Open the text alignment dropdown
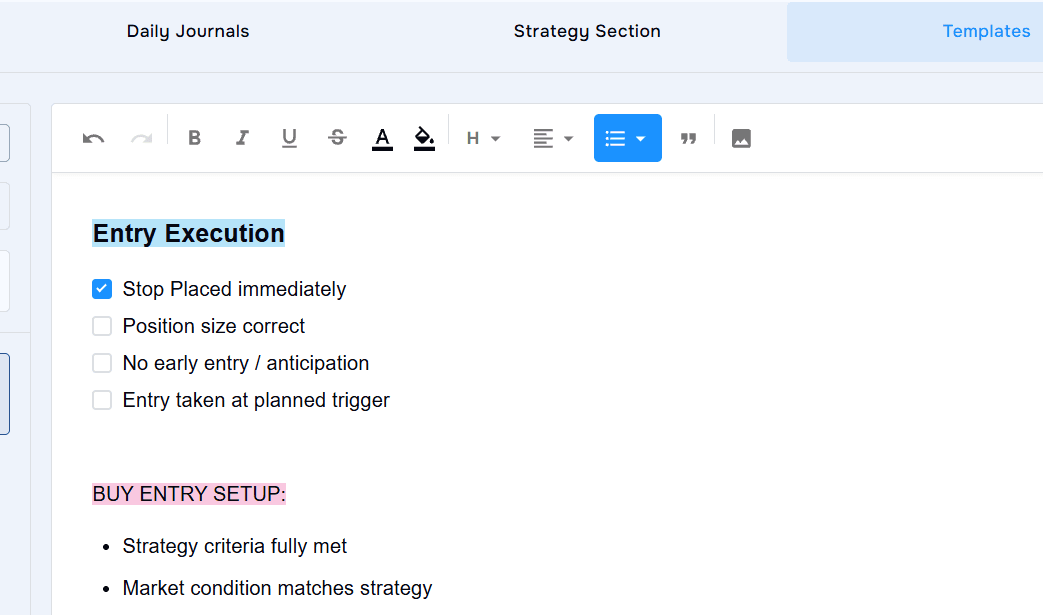 click(553, 138)
